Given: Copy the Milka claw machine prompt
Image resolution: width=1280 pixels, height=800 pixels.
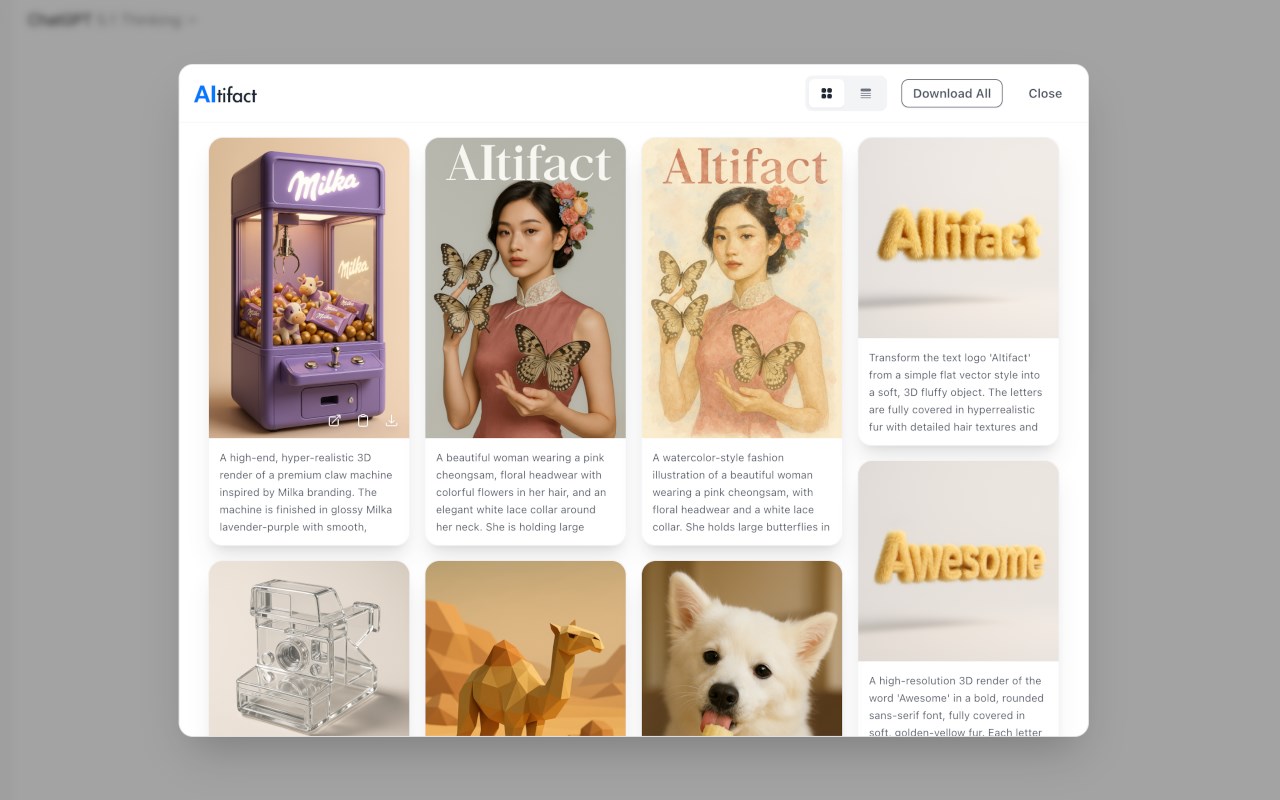Looking at the screenshot, I should (x=363, y=421).
